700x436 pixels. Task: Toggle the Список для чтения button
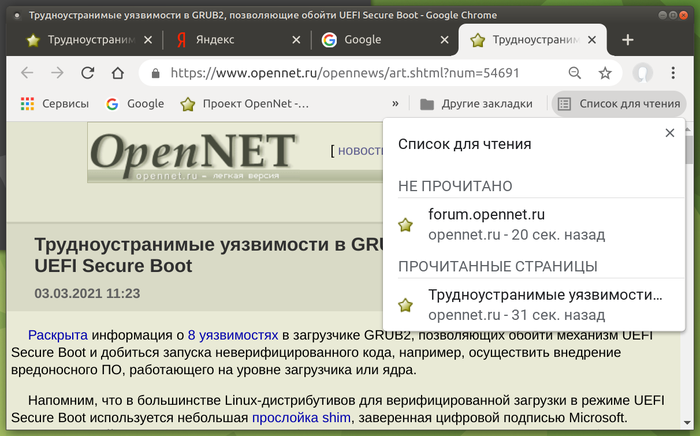click(619, 104)
